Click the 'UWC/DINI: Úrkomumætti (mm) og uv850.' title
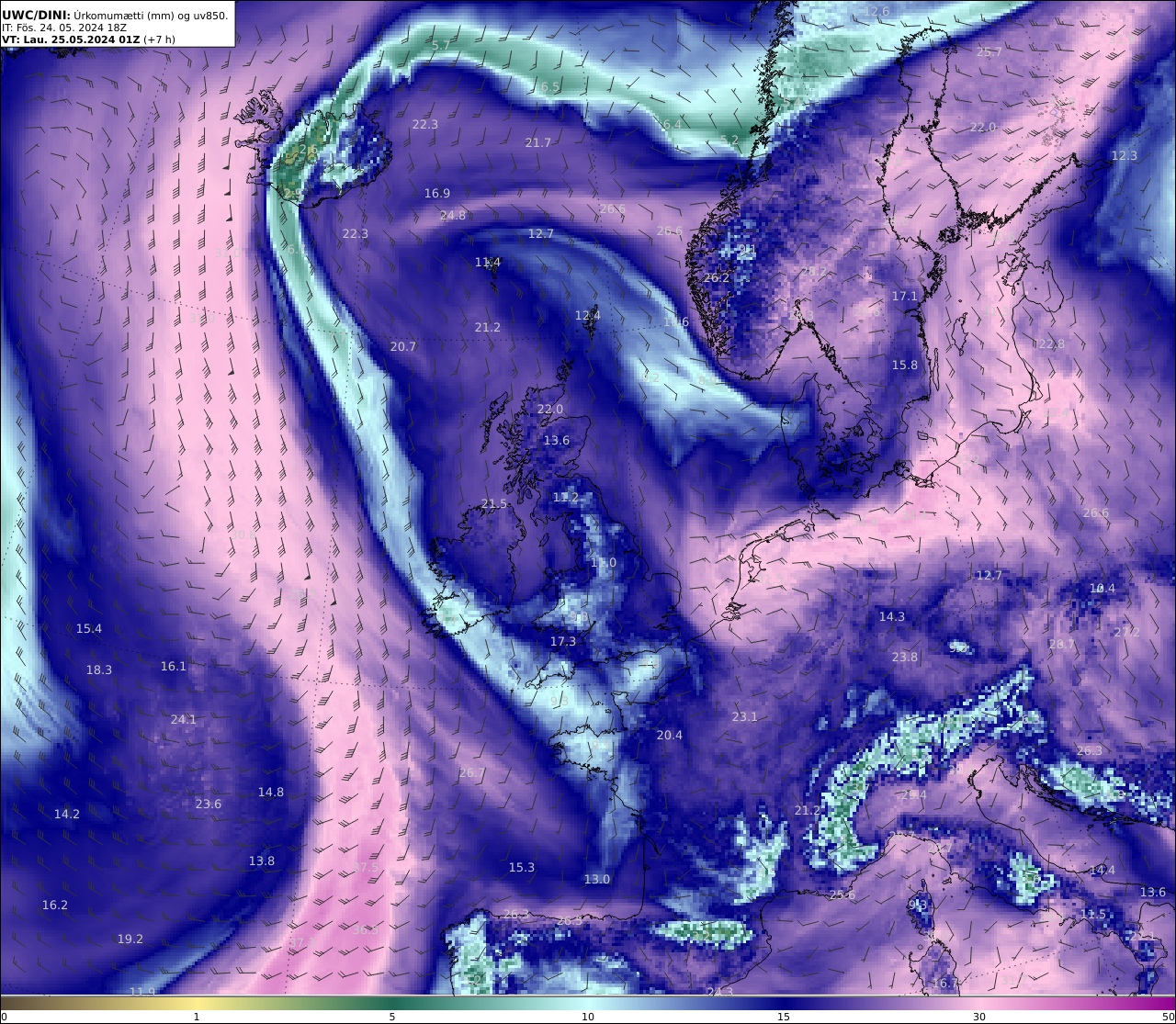This screenshot has width=1176, height=1024. [x=115, y=15]
